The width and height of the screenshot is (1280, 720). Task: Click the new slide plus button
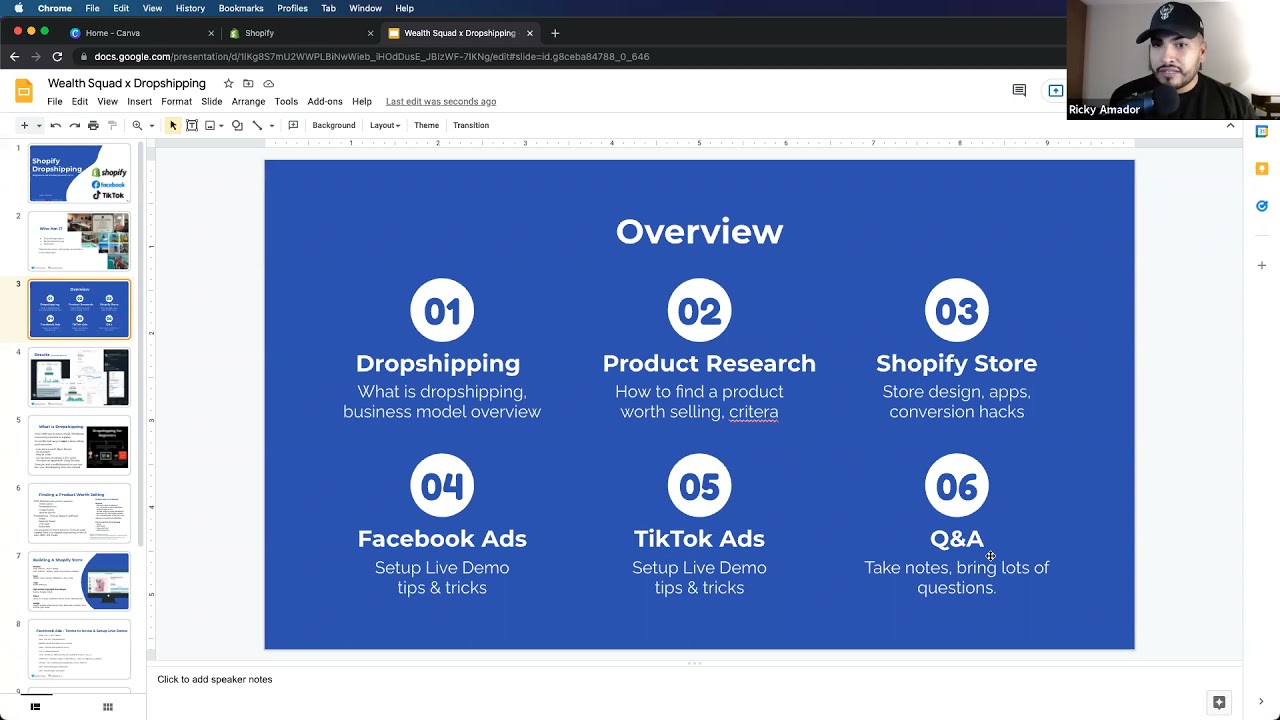coord(24,125)
